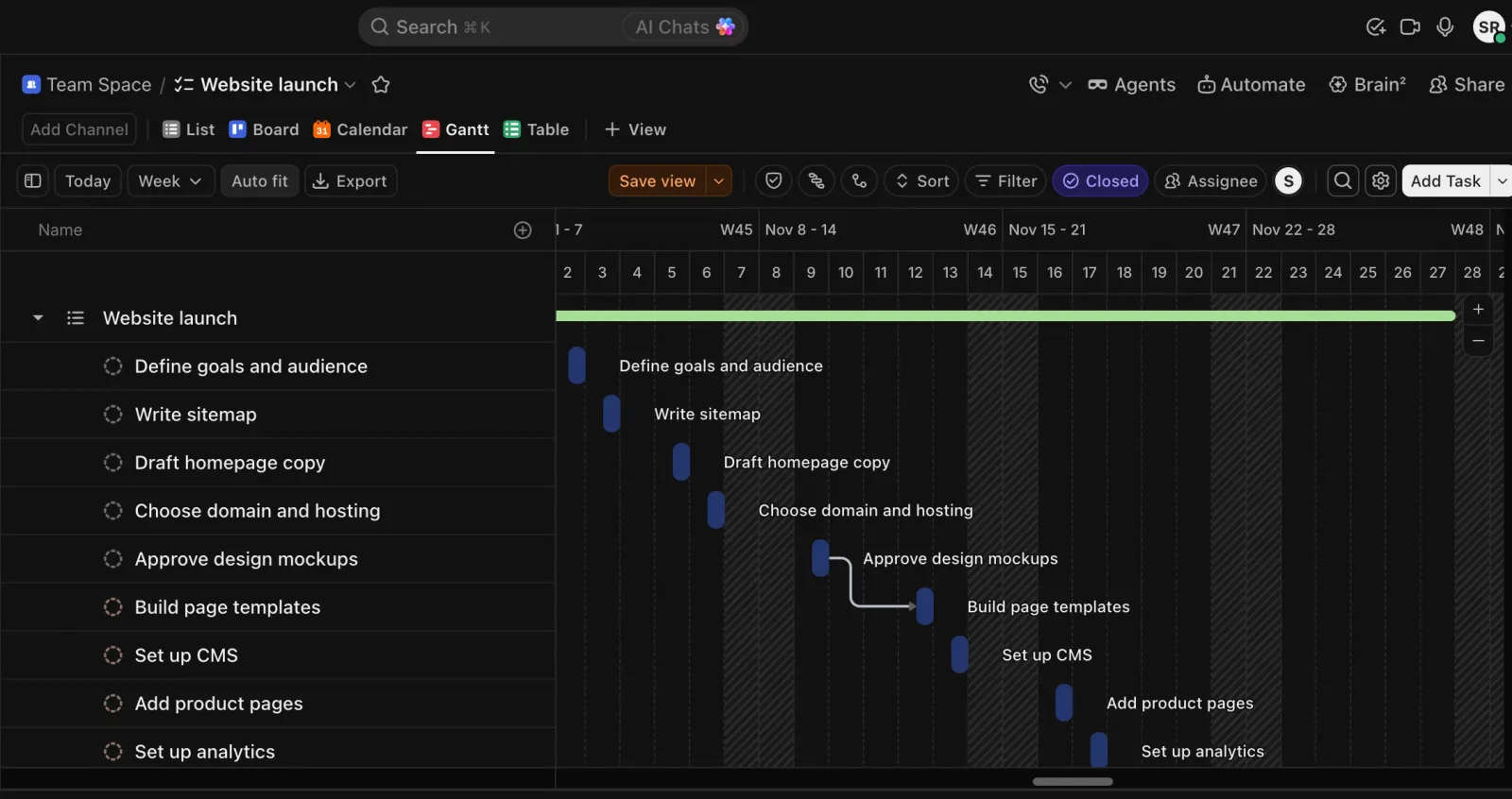1512x799 pixels.
Task: Click the shield checkmark icon in toolbar
Action: coord(774,180)
